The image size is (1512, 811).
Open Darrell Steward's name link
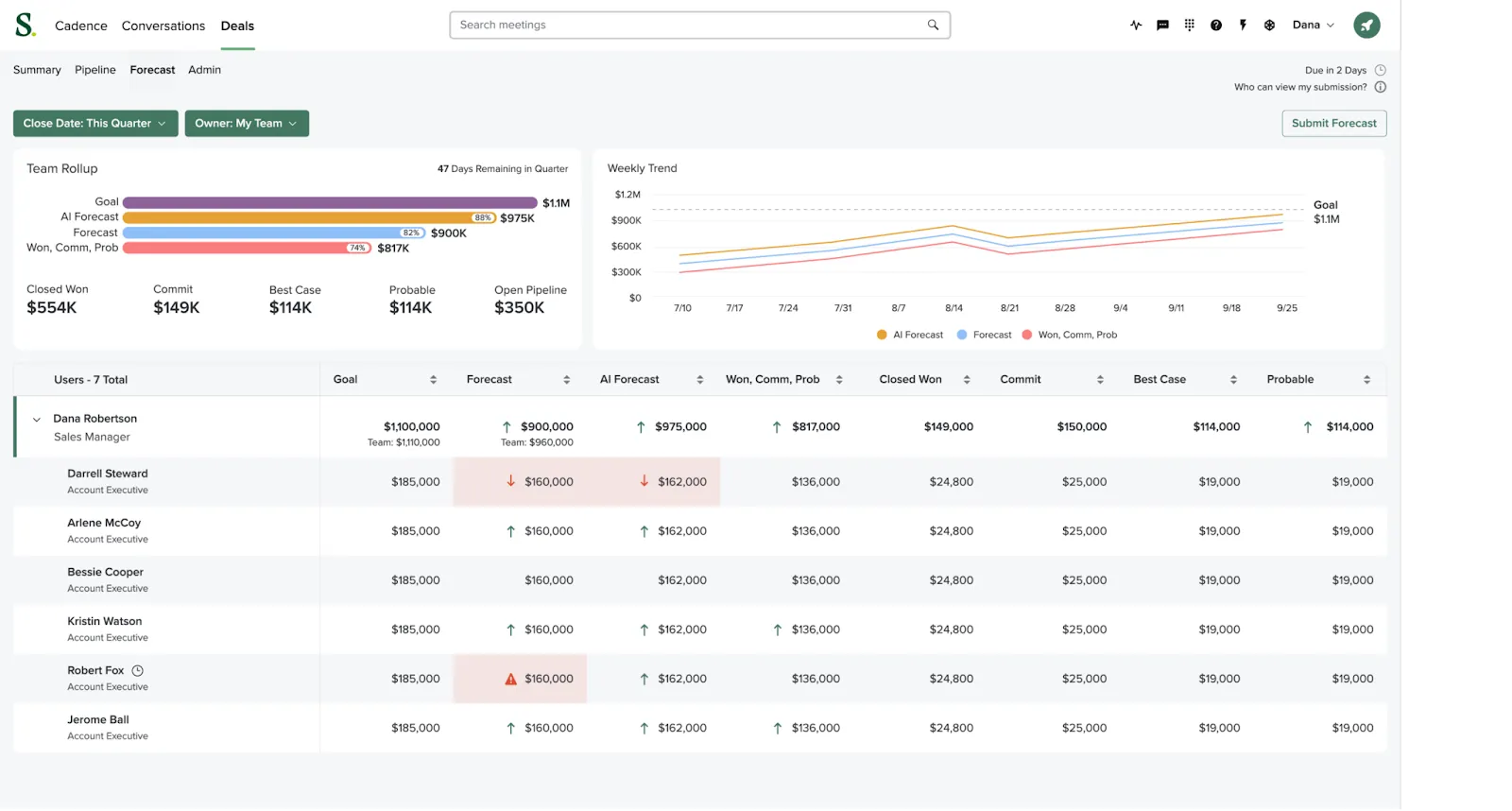pyautogui.click(x=108, y=474)
